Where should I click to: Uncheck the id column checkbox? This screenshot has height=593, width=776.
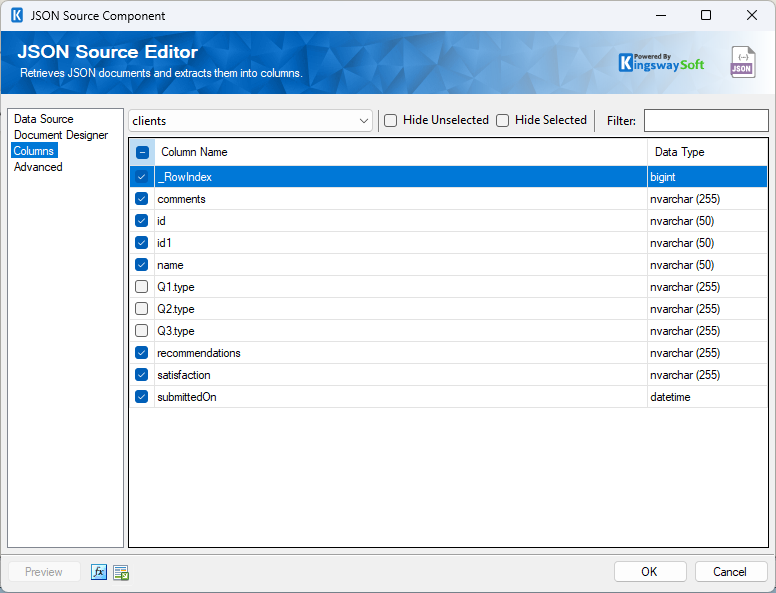142,221
